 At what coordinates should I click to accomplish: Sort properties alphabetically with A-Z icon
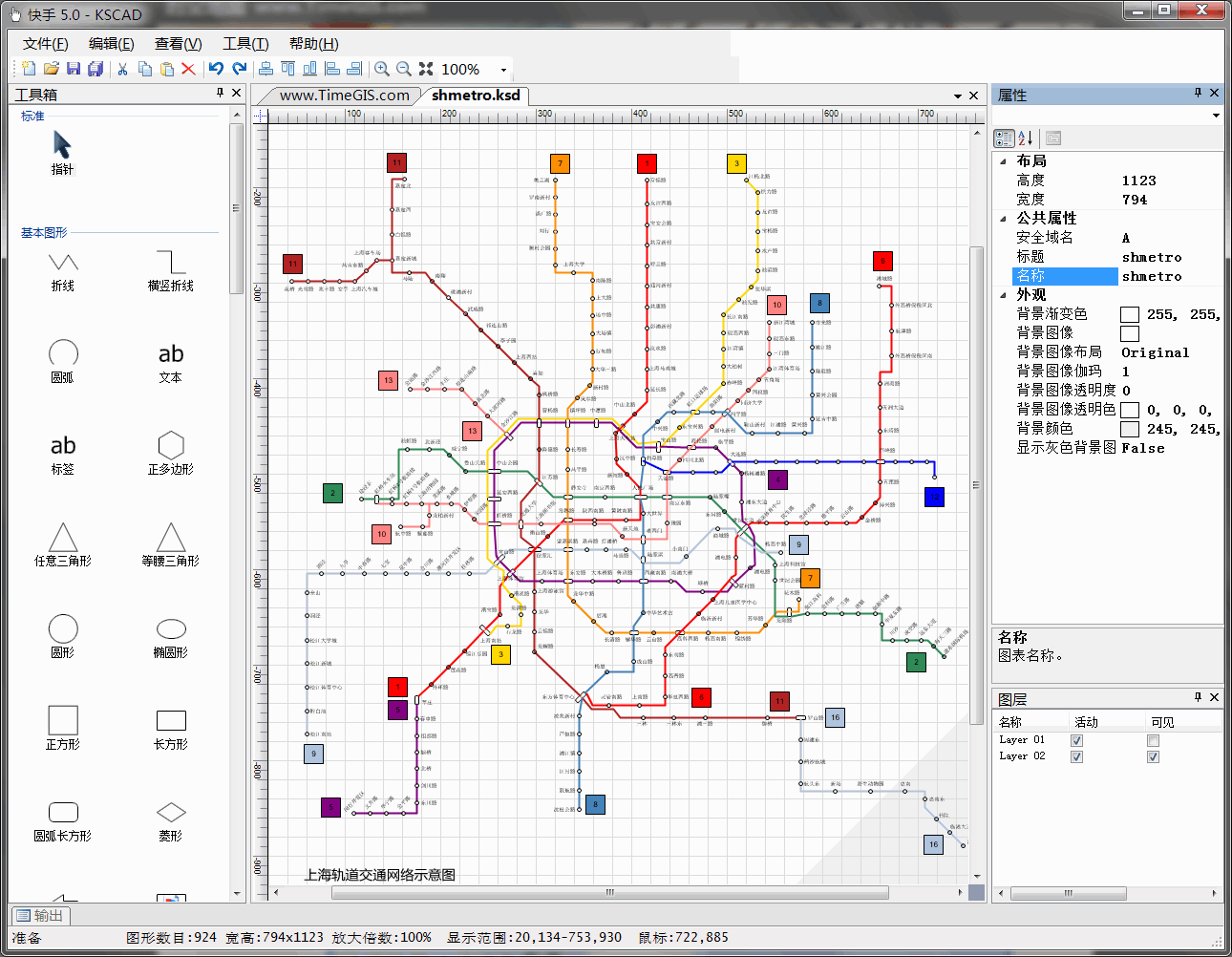(x=1026, y=138)
